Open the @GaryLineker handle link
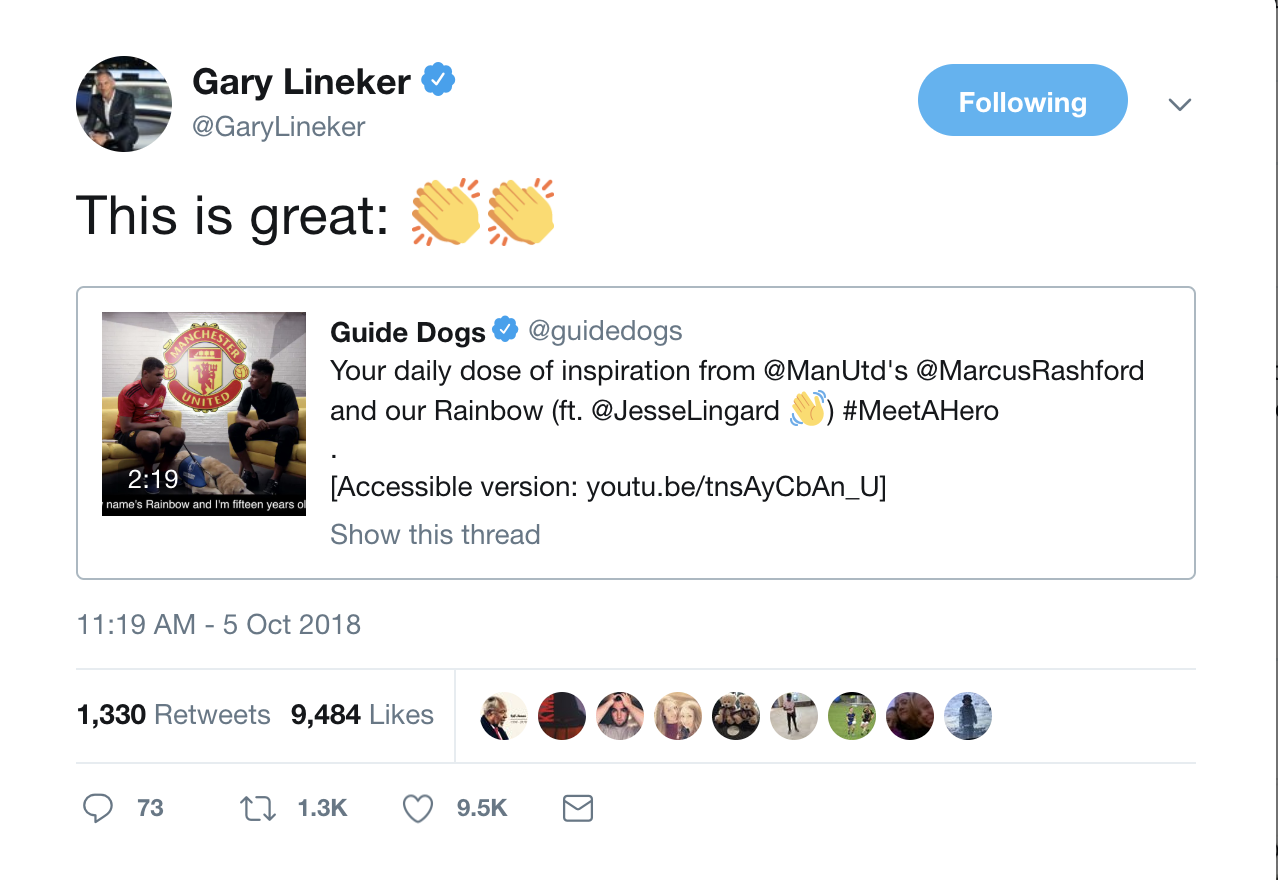1278x880 pixels. [279, 127]
